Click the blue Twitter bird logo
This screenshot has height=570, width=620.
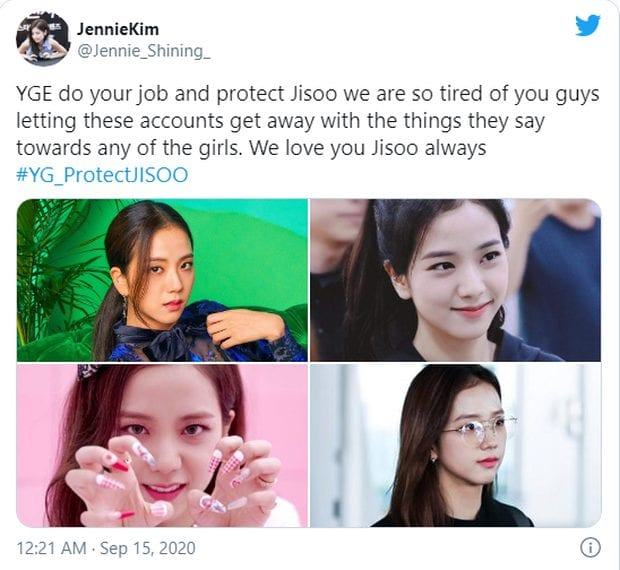tap(588, 25)
